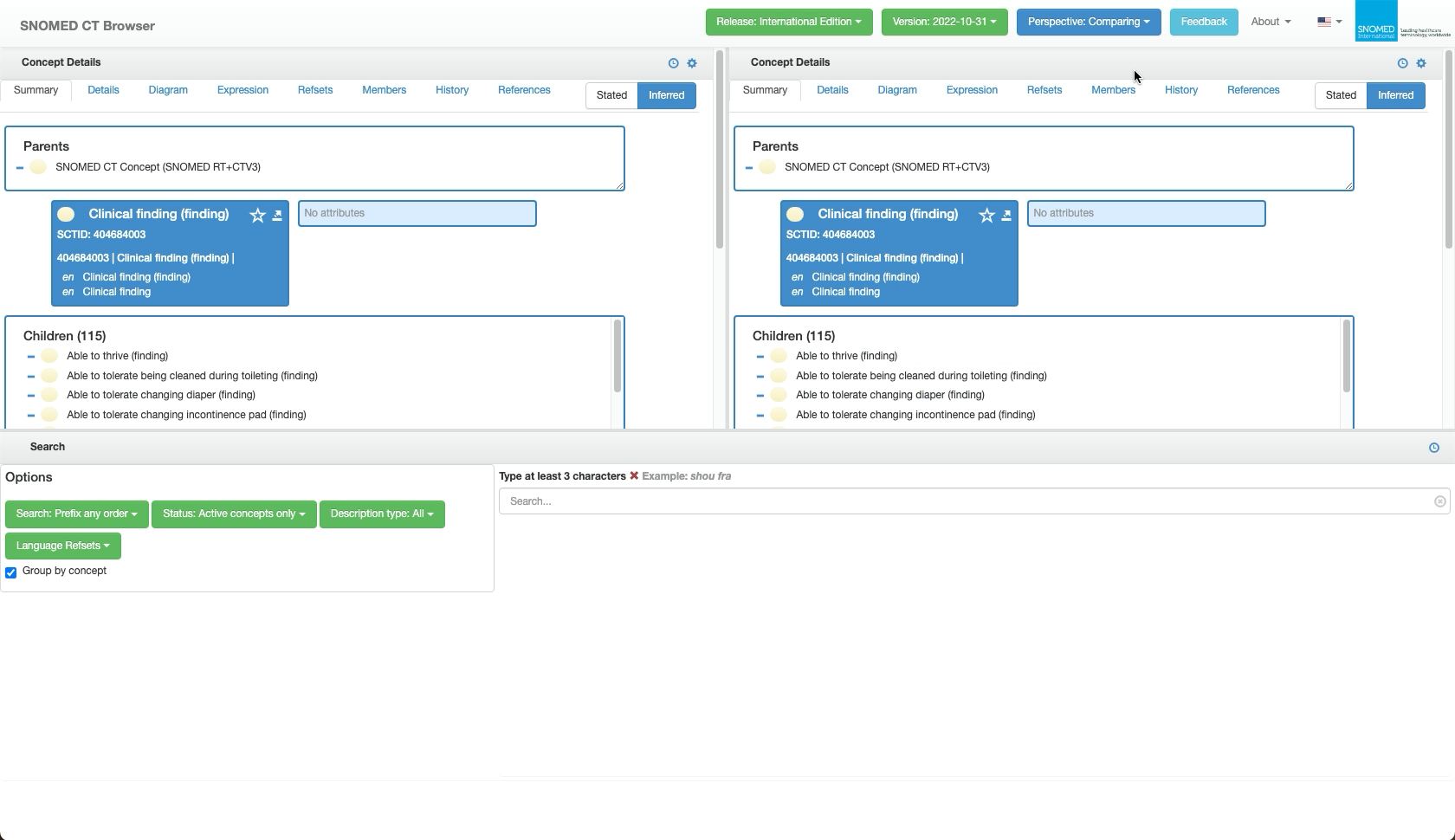The image size is (1455, 840).
Task: Click circle icon beside left SNOMED CT Concept parent
Action: (38, 167)
